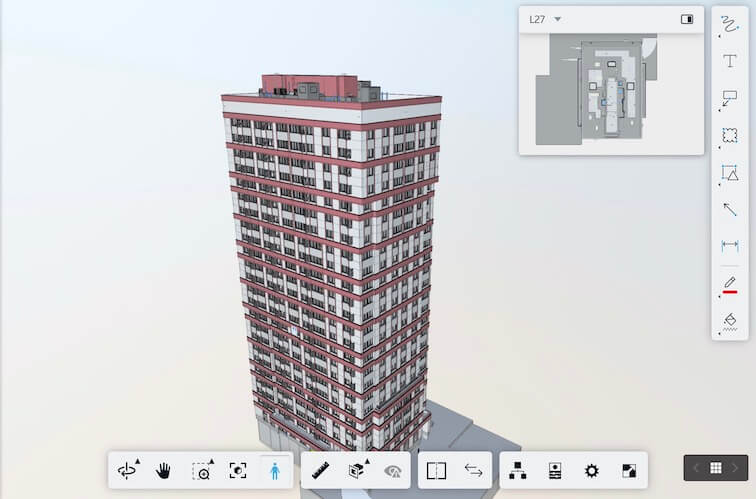Select the shape cloud markup tool
The width and height of the screenshot is (756, 499).
pyautogui.click(x=729, y=174)
